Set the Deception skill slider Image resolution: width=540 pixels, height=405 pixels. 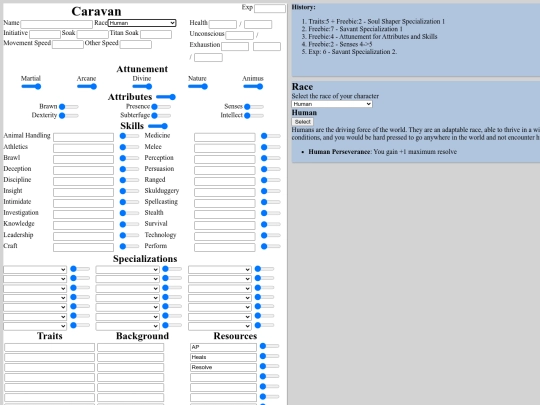(129, 169)
